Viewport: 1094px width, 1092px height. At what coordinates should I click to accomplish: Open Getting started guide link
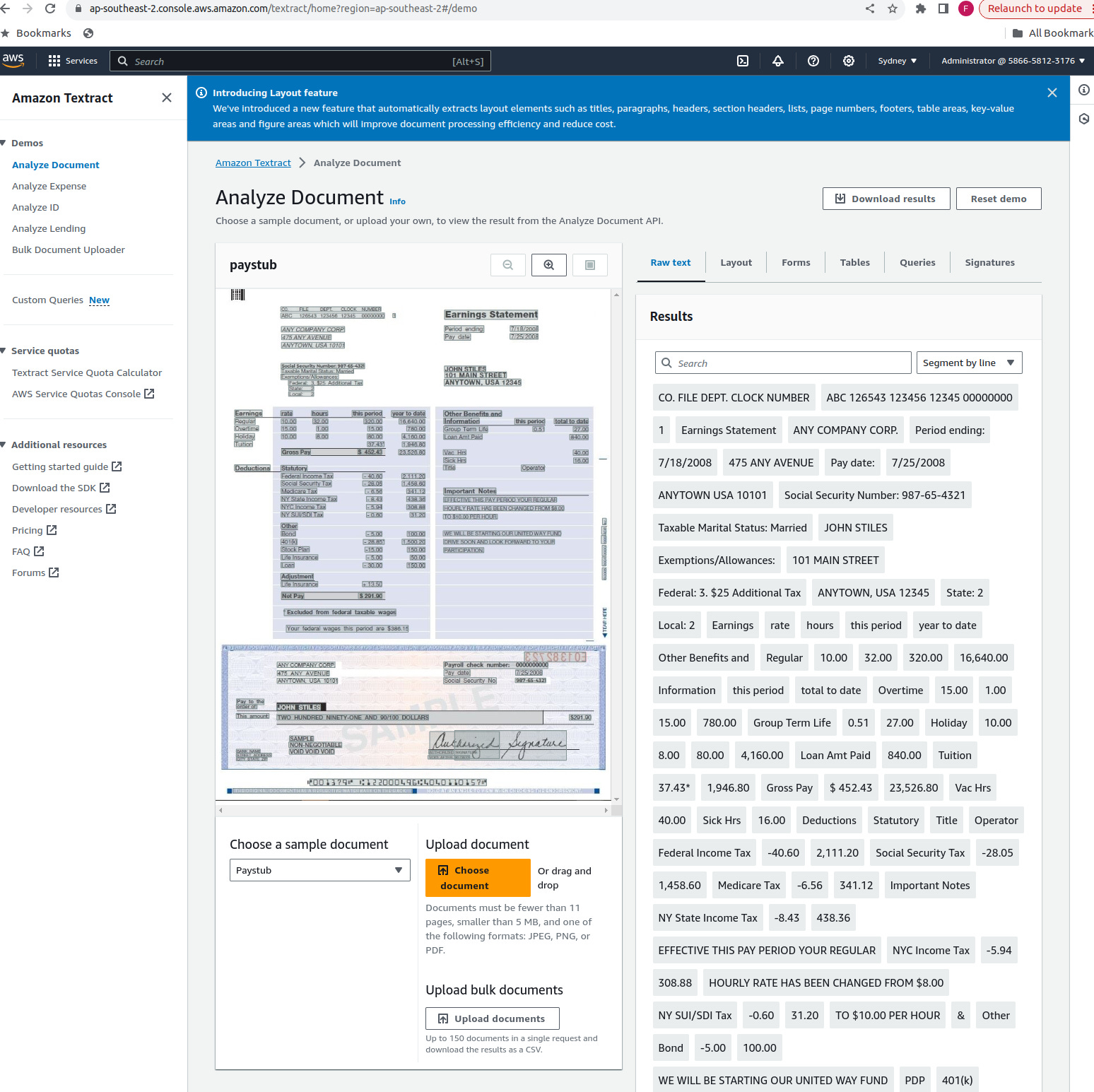pos(67,466)
